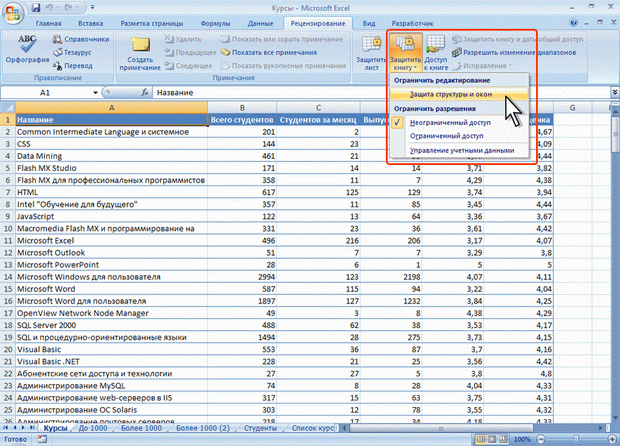Open Справочники research pane
The width and height of the screenshot is (620, 446).
(81, 39)
